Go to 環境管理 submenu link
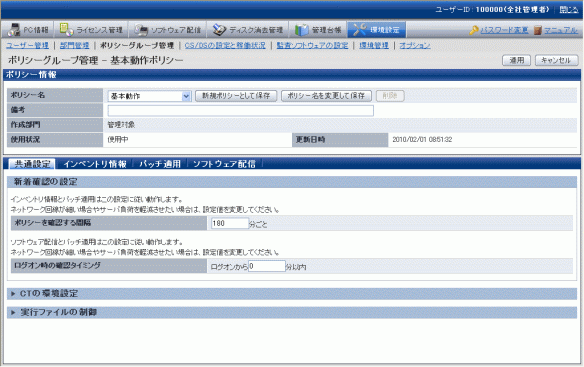The height and width of the screenshot is (367, 584). [374, 45]
